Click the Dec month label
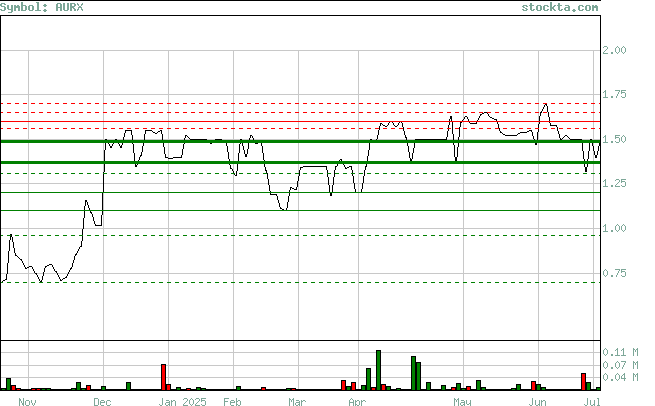This screenshot has width=655, height=406. point(102,401)
